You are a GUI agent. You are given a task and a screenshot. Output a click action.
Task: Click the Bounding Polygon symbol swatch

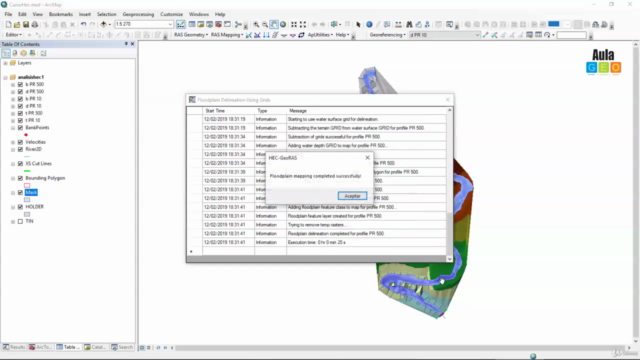(x=27, y=186)
